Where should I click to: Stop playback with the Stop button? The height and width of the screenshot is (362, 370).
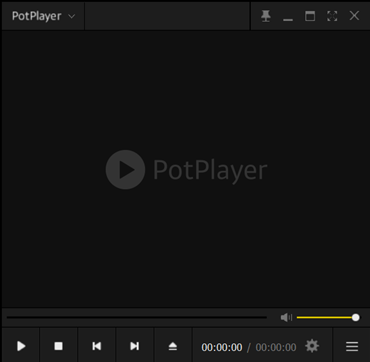(x=59, y=346)
